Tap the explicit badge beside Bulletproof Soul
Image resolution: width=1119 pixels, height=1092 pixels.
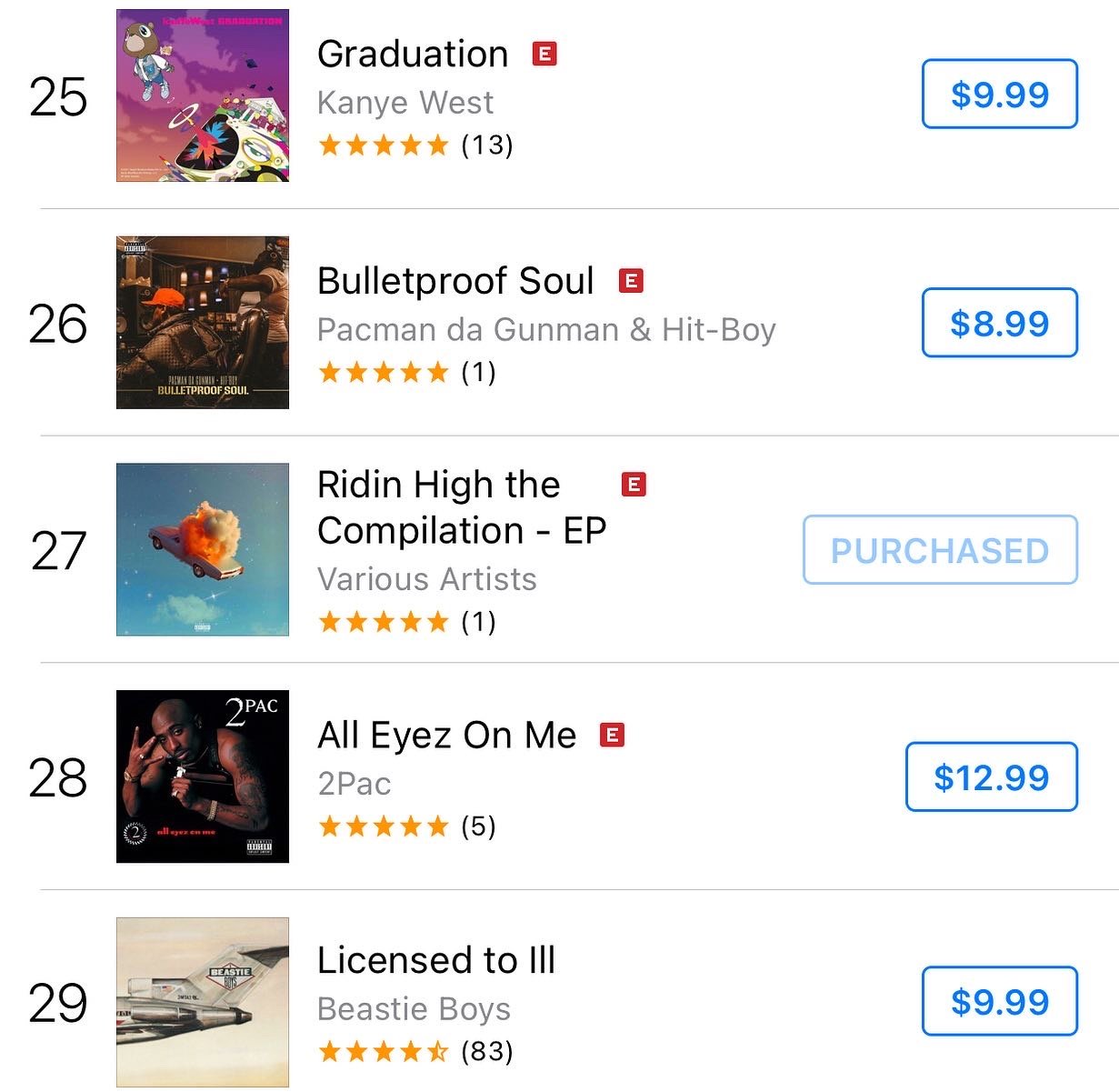point(631,281)
